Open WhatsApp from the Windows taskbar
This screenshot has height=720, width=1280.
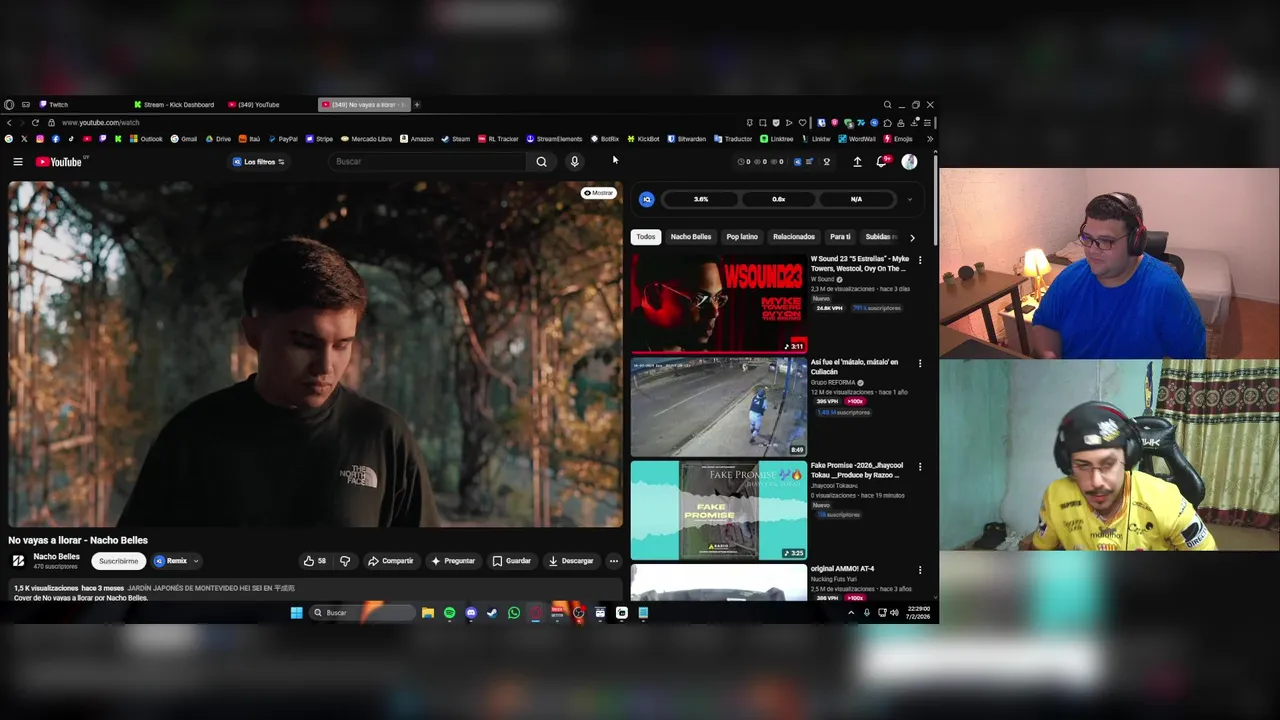513,613
